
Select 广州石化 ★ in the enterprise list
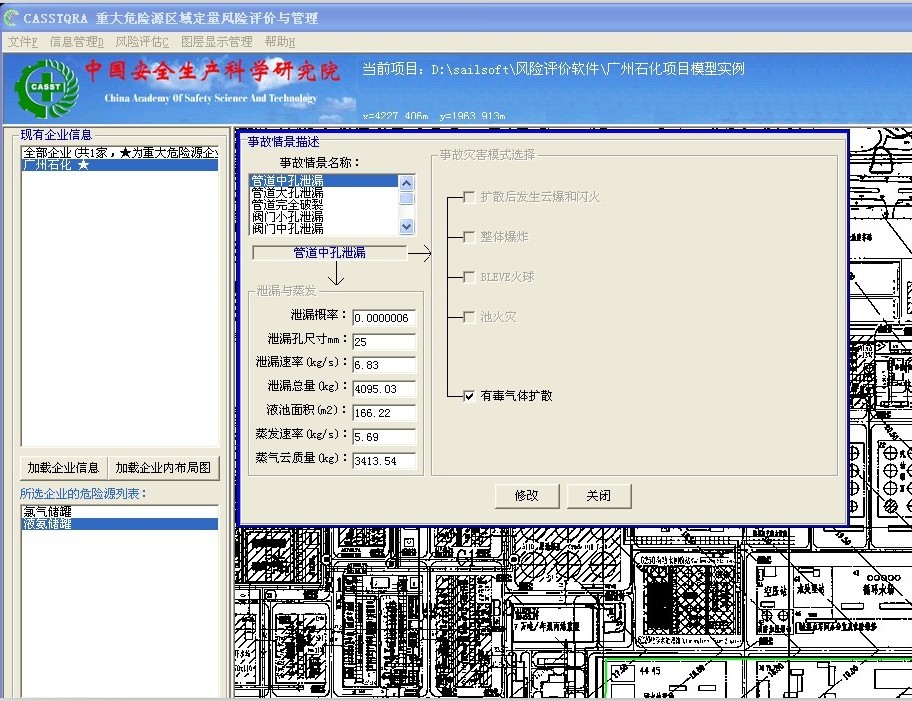coord(56,165)
